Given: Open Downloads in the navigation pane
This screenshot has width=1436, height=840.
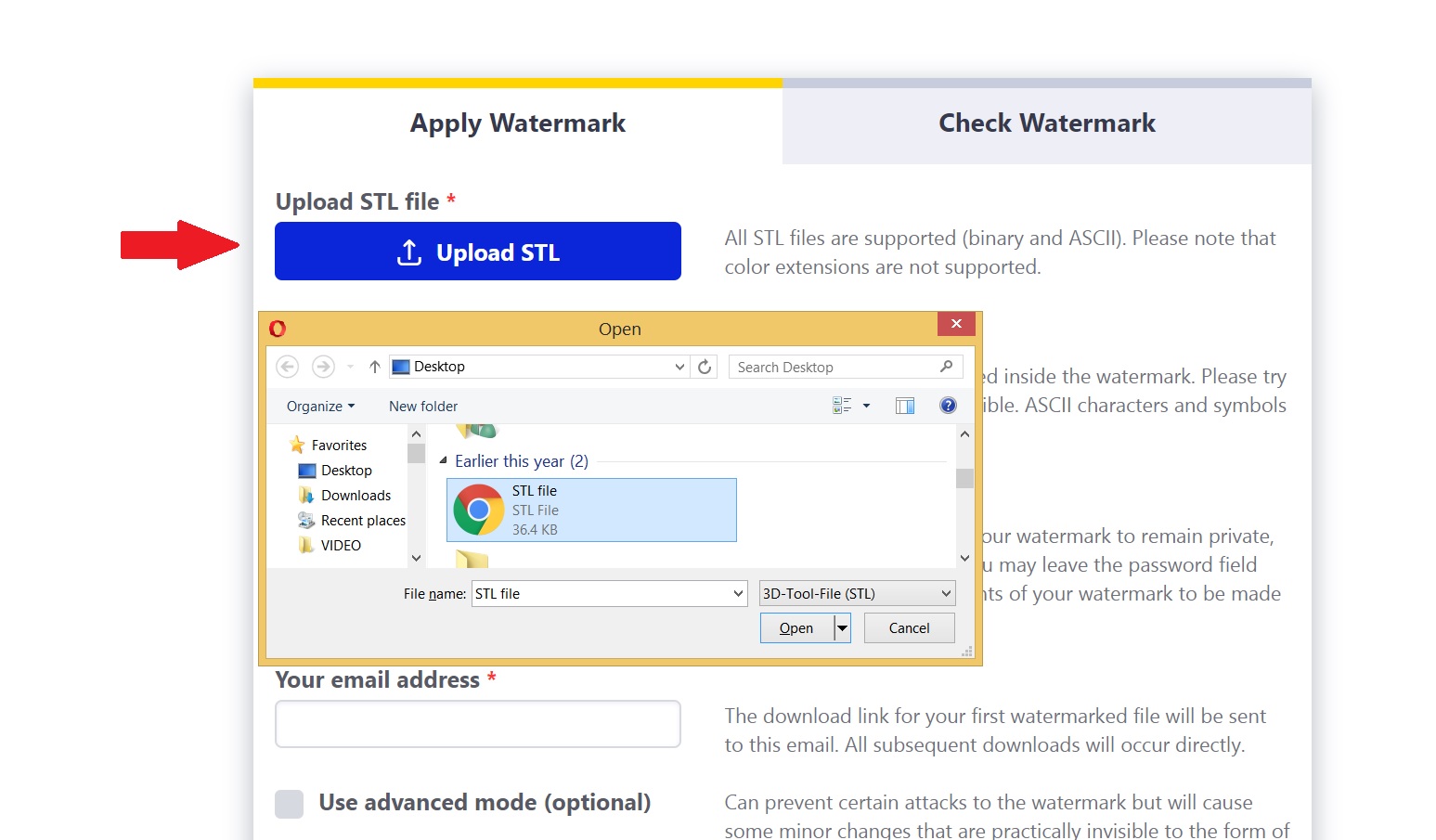Looking at the screenshot, I should tap(344, 495).
